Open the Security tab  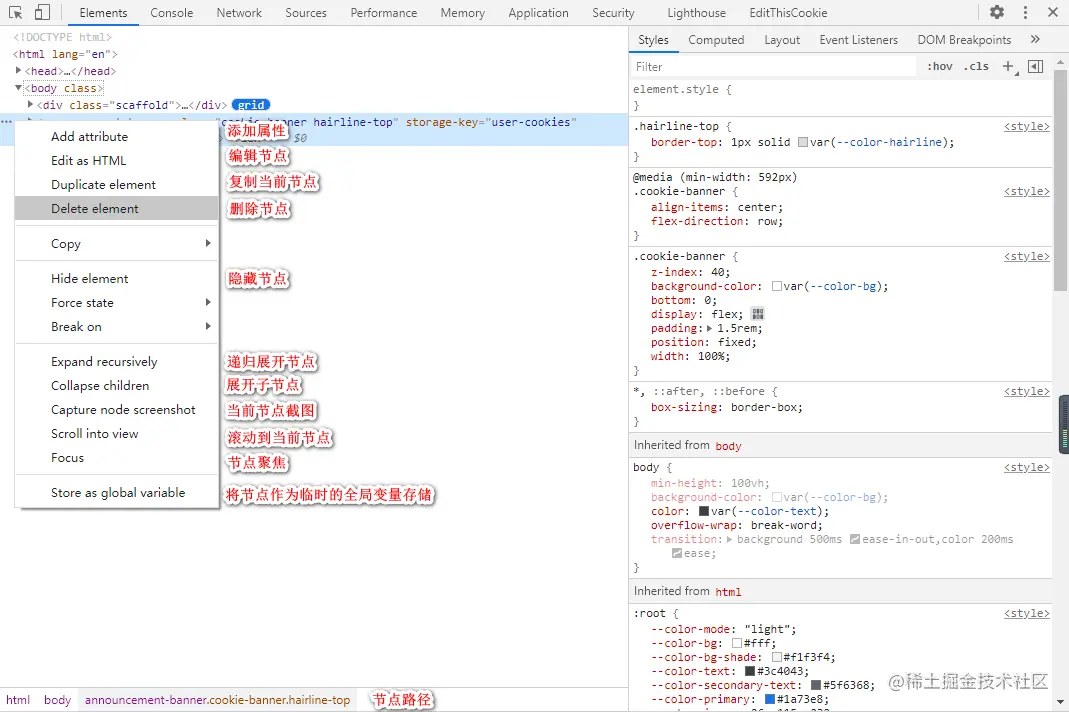pyautogui.click(x=613, y=12)
